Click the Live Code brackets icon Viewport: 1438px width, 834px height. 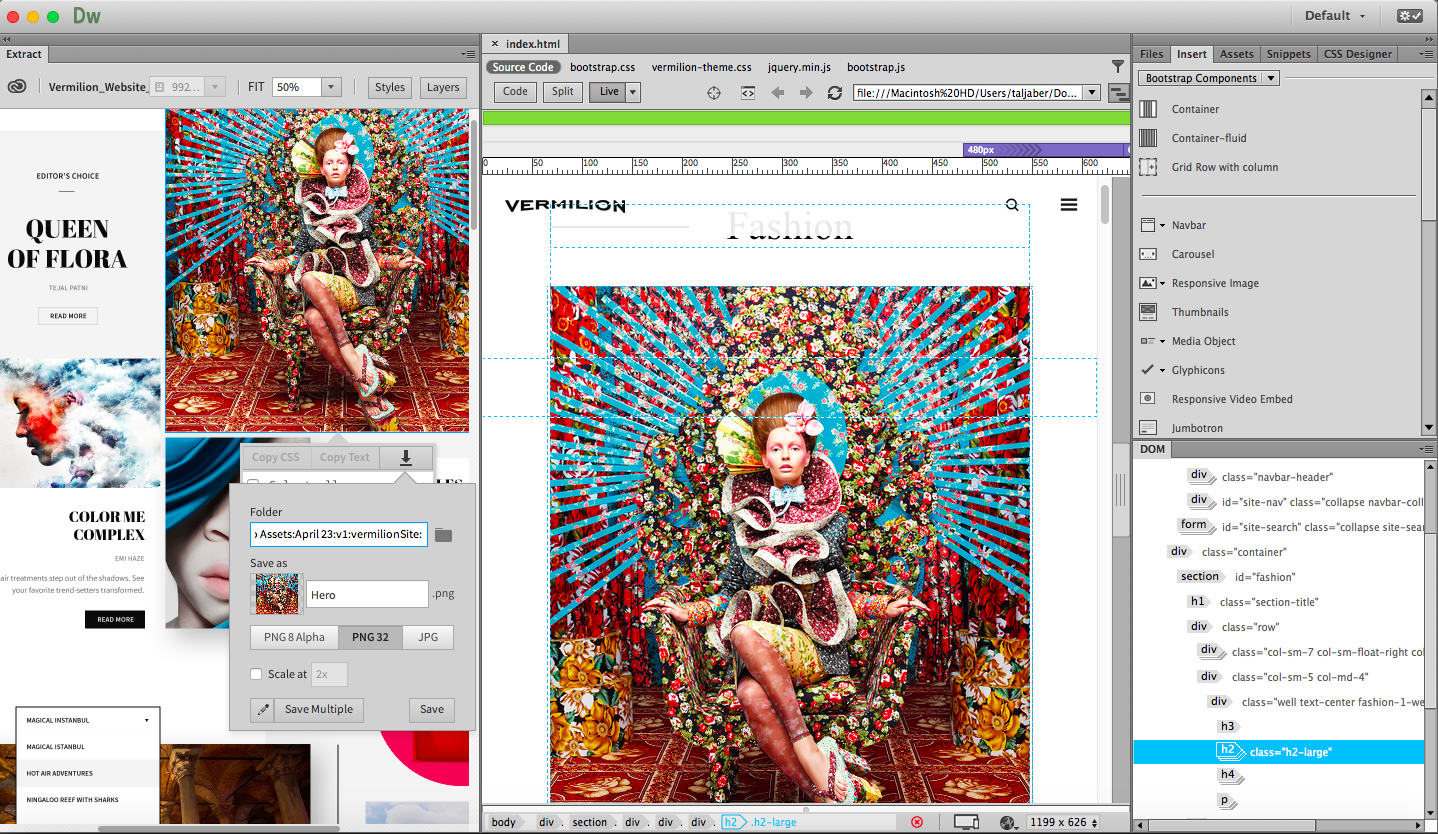click(x=747, y=92)
